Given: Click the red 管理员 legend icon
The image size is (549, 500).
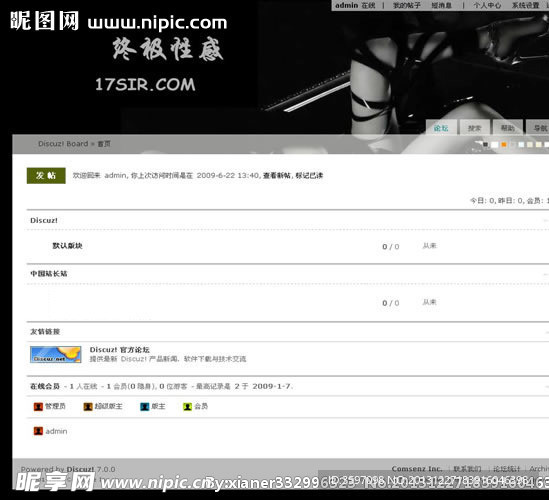Looking at the screenshot, I should coord(38,407).
